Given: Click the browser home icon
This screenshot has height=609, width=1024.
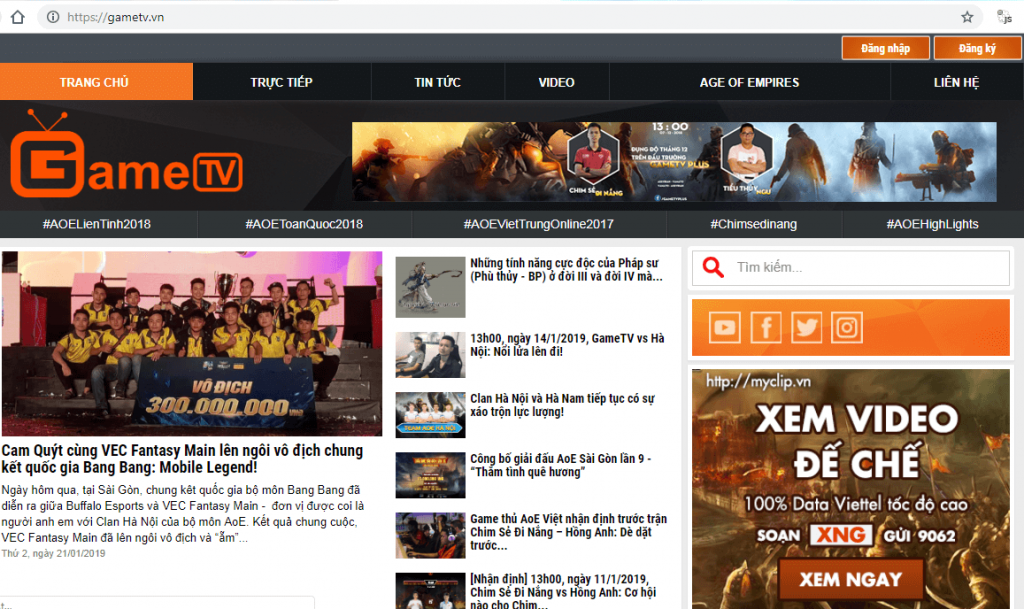Looking at the screenshot, I should click(18, 17).
